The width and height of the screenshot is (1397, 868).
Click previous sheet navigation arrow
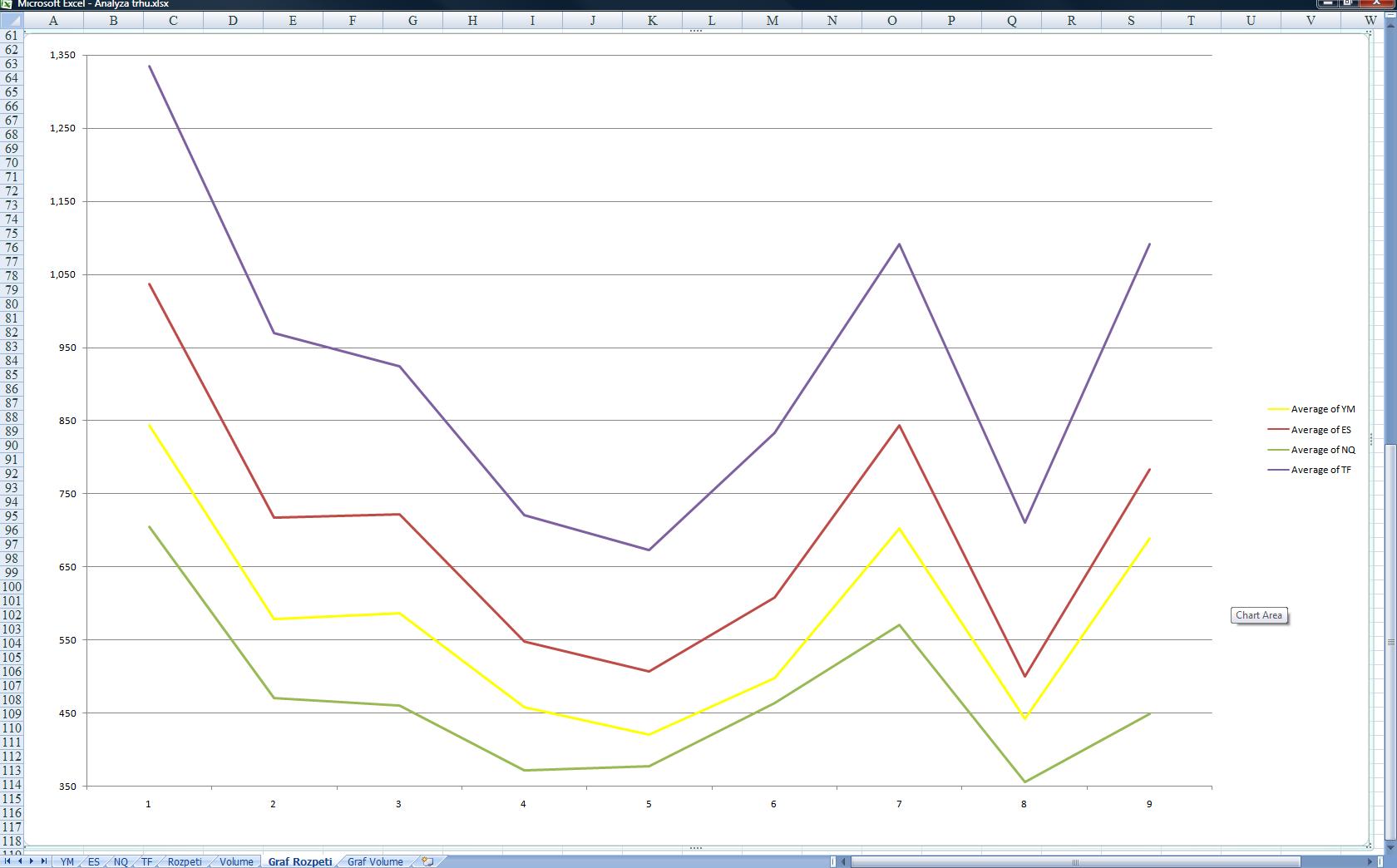click(x=20, y=861)
